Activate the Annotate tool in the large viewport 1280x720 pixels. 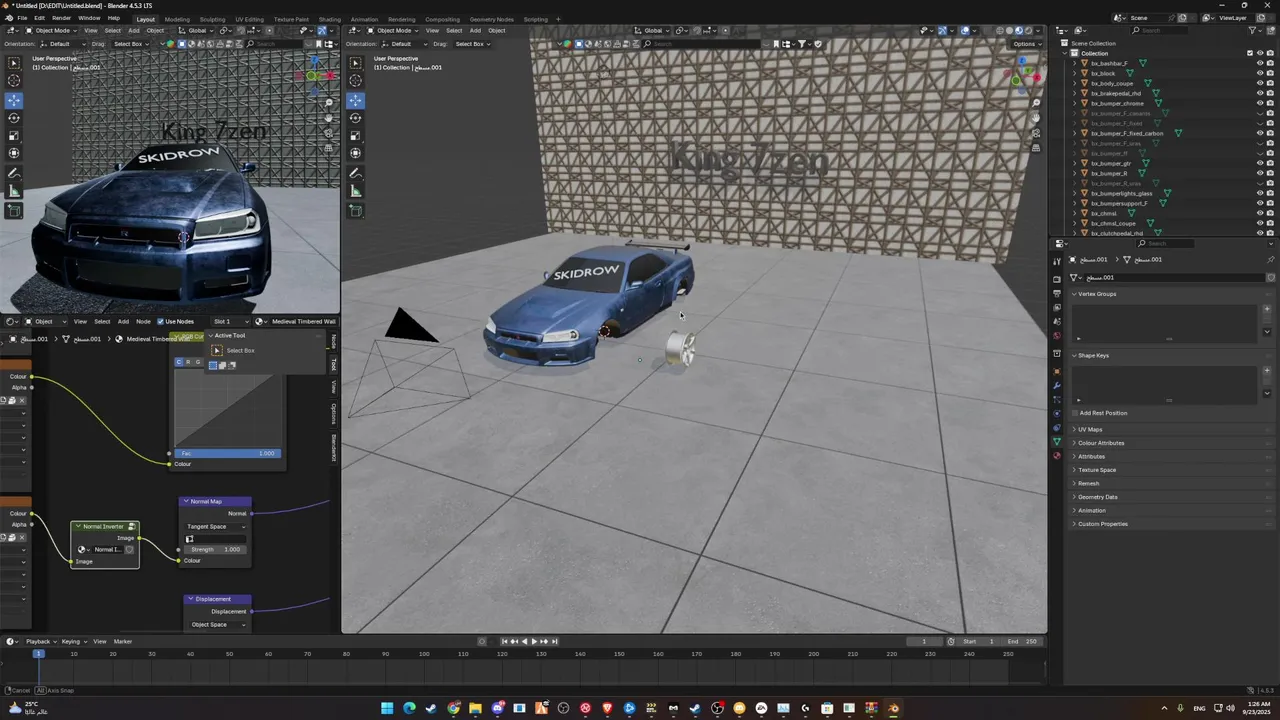[355, 174]
